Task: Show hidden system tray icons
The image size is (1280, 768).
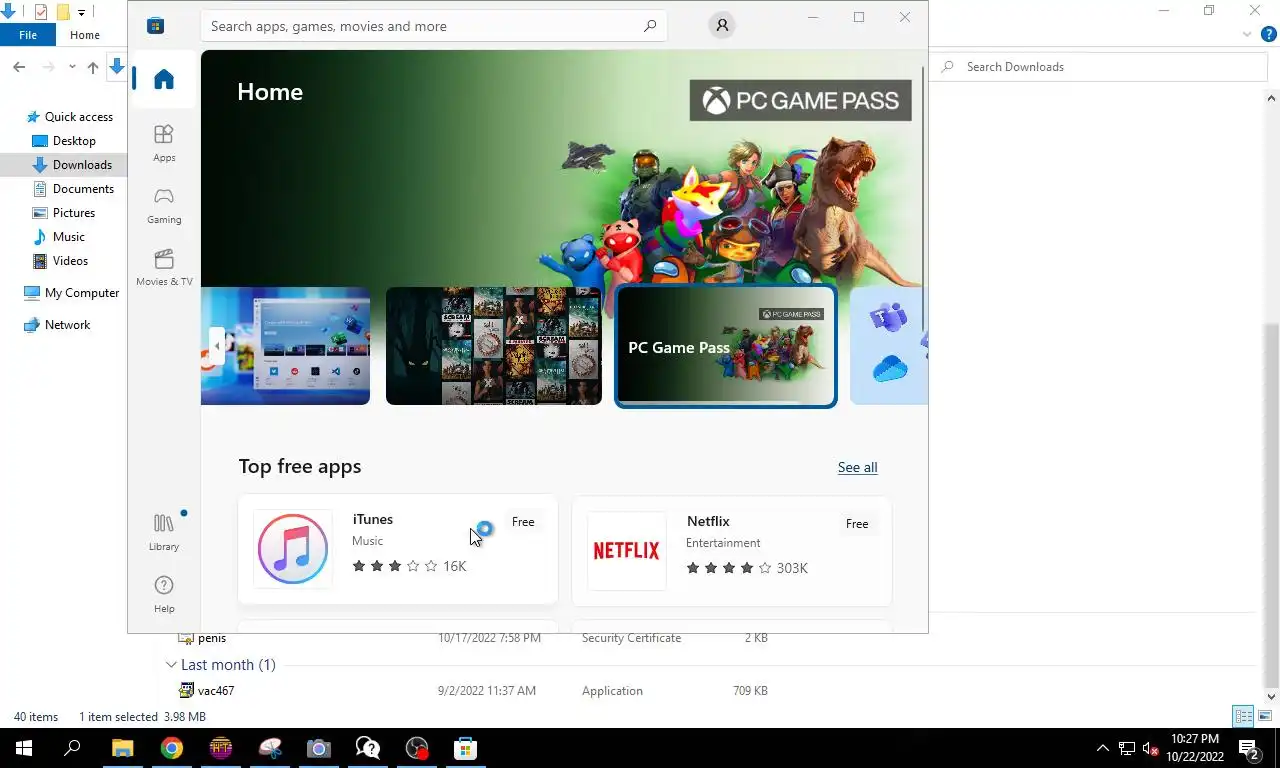Action: click(1103, 748)
